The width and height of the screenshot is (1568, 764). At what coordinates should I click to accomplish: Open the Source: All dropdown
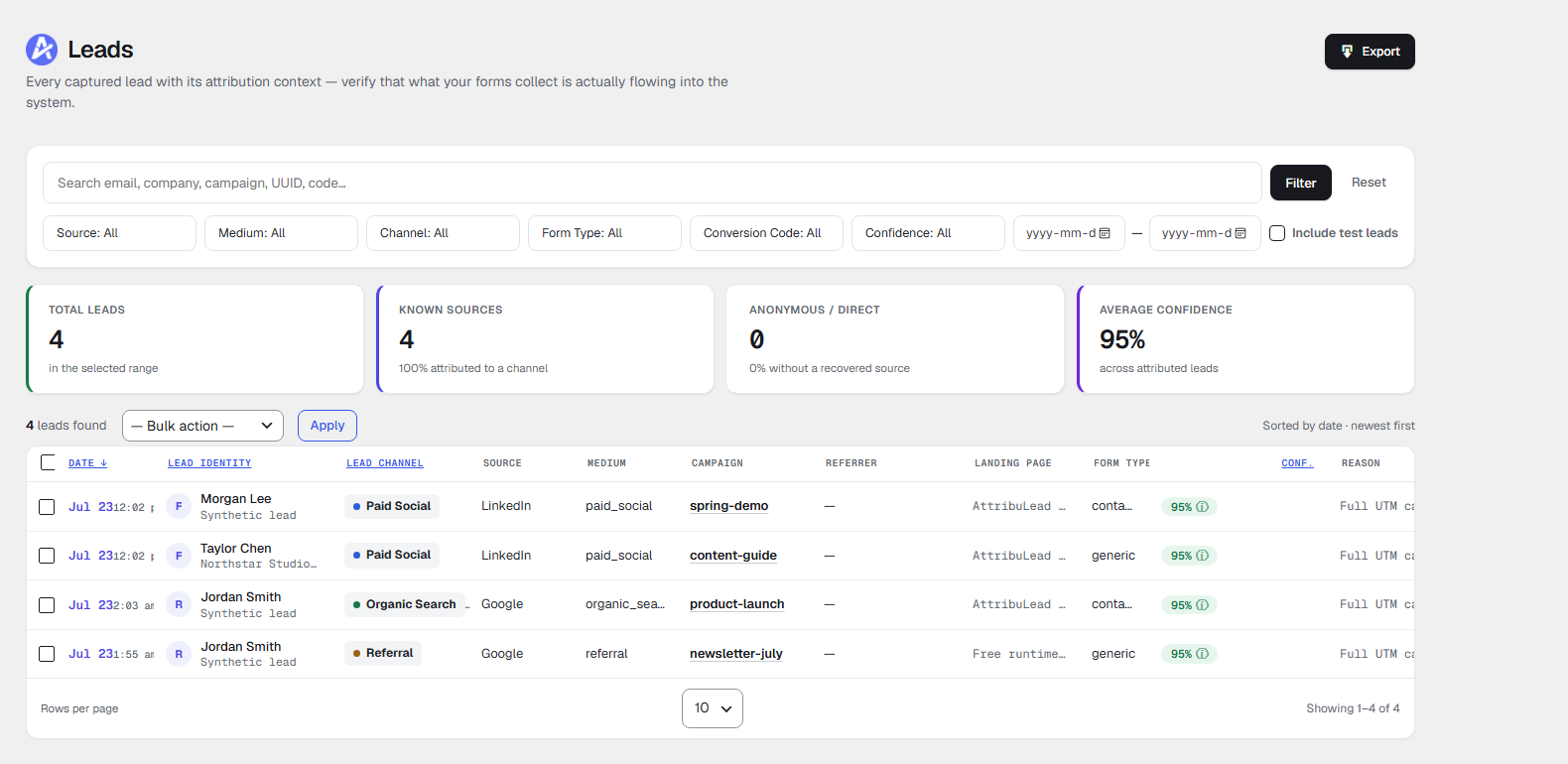[119, 233]
